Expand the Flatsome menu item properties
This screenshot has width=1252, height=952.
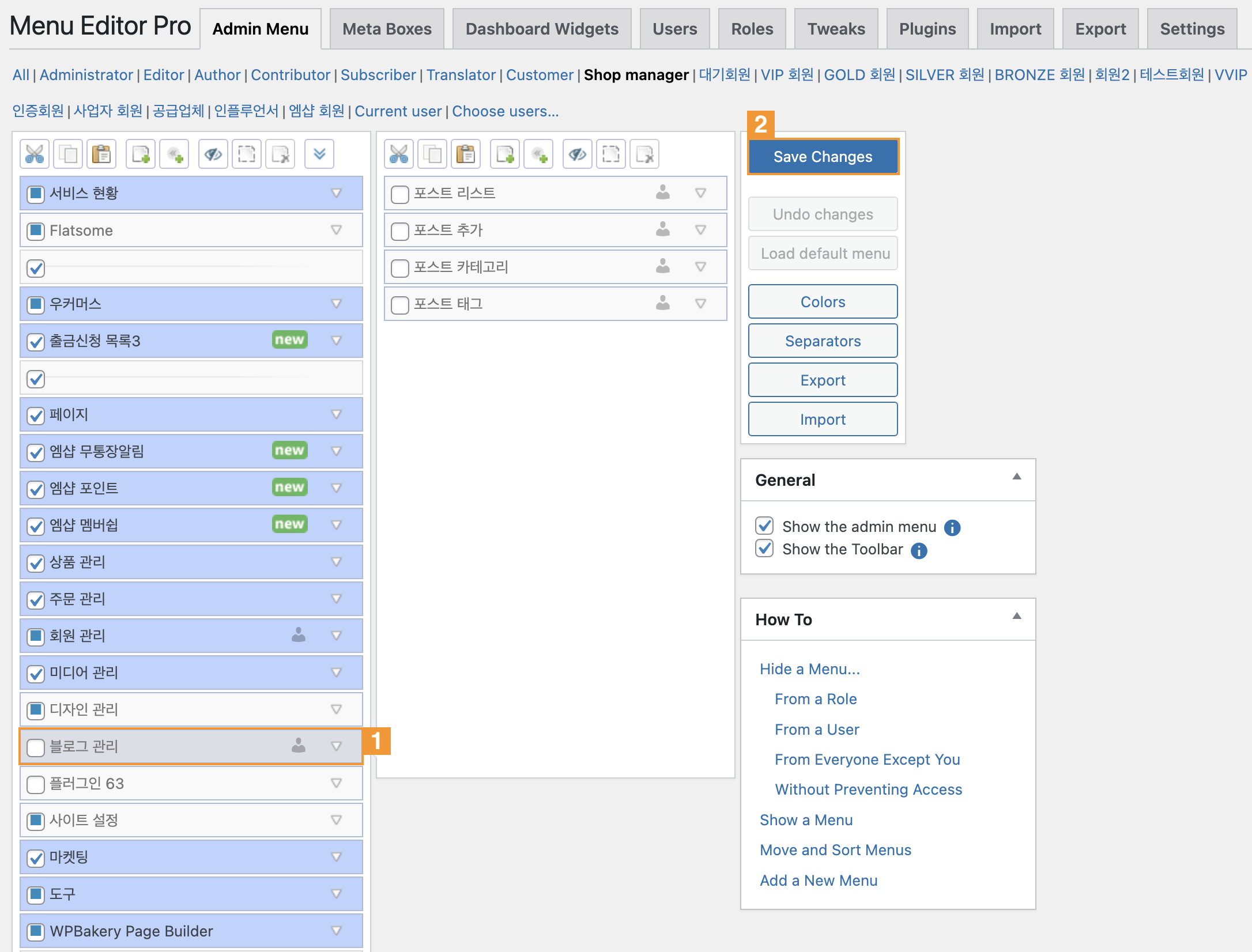pyautogui.click(x=337, y=230)
